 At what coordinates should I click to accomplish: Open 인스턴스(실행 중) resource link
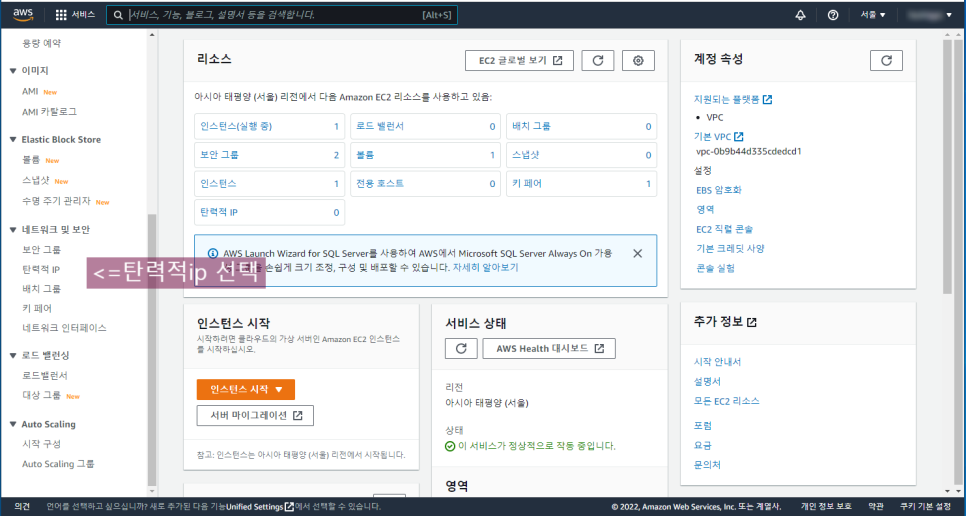(x=236, y=126)
